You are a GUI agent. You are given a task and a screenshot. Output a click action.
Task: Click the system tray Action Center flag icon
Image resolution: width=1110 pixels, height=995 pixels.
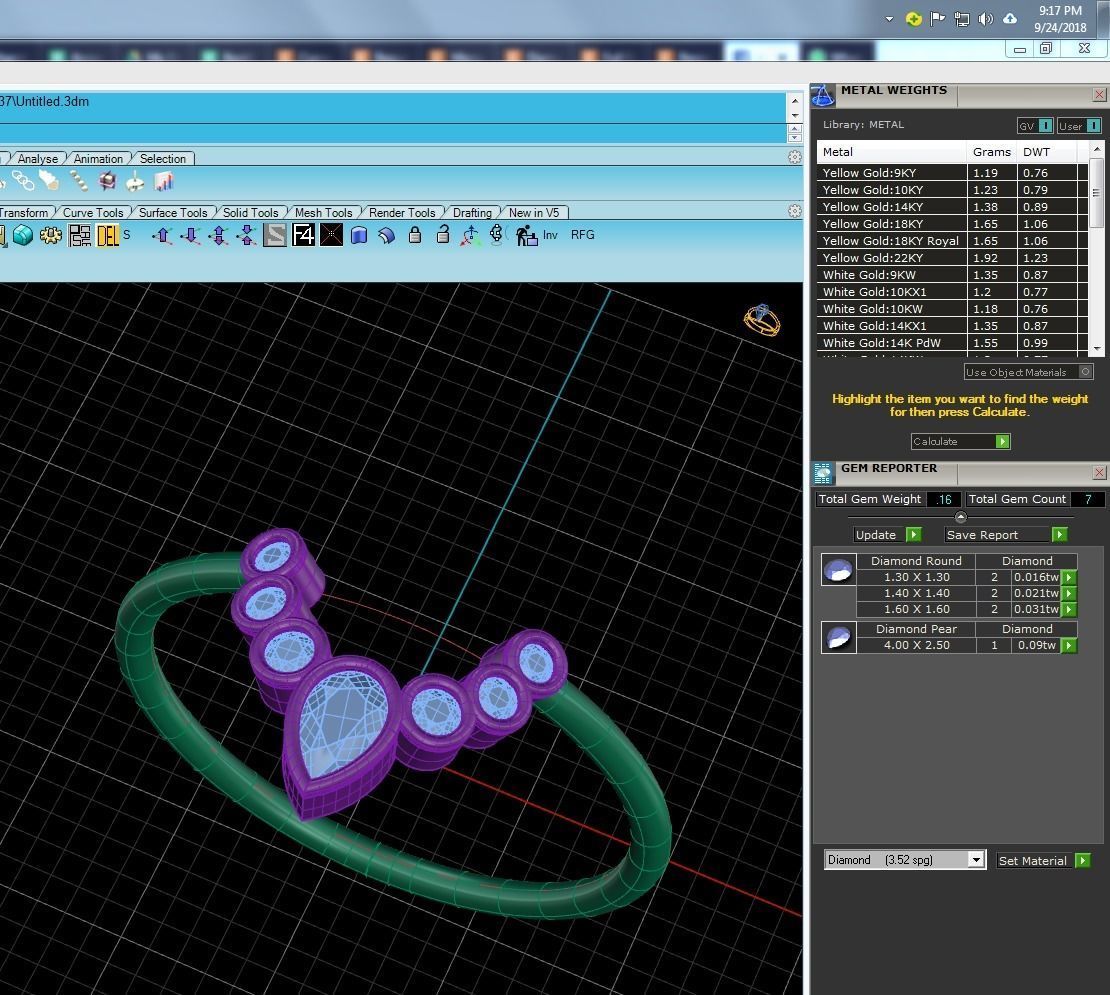[937, 19]
